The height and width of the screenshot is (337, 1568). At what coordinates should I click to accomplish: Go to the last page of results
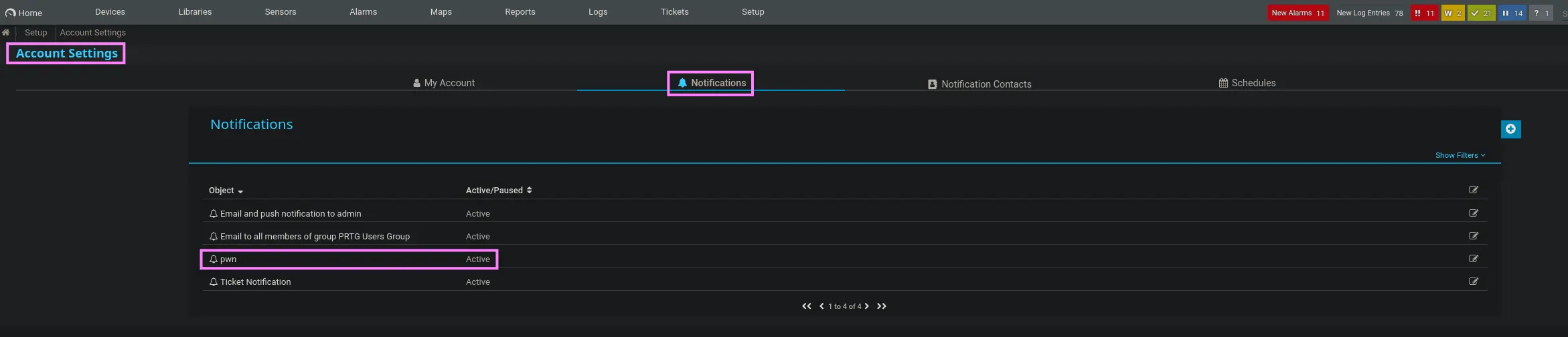pos(882,306)
